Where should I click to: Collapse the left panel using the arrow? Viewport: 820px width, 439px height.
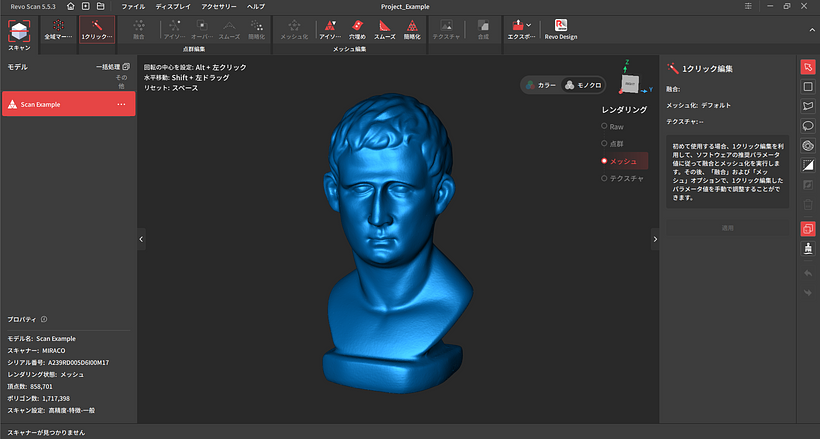pyautogui.click(x=141, y=239)
